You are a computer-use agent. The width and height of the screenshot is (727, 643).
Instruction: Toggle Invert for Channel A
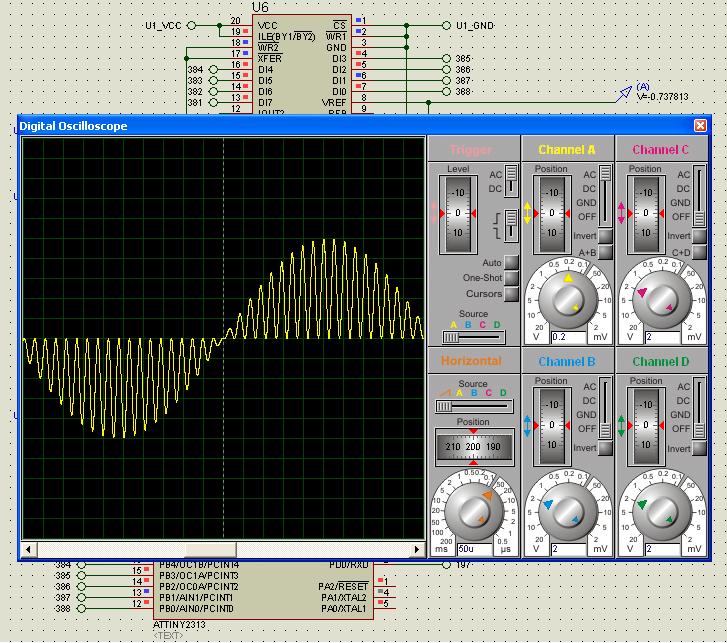606,236
